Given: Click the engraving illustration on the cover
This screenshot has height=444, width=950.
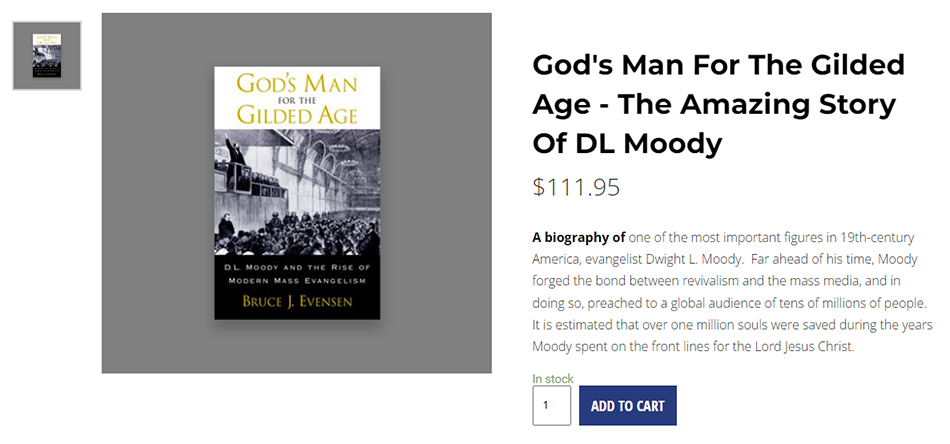Looking at the screenshot, I should 297,190.
